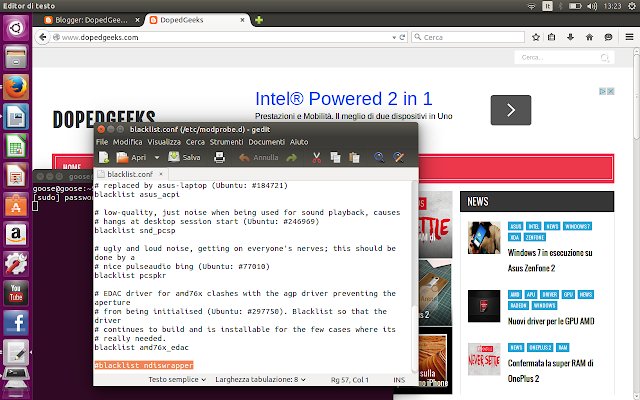Copy the selection in the gedit toolbar
This screenshot has width=640, height=400.
[336, 158]
